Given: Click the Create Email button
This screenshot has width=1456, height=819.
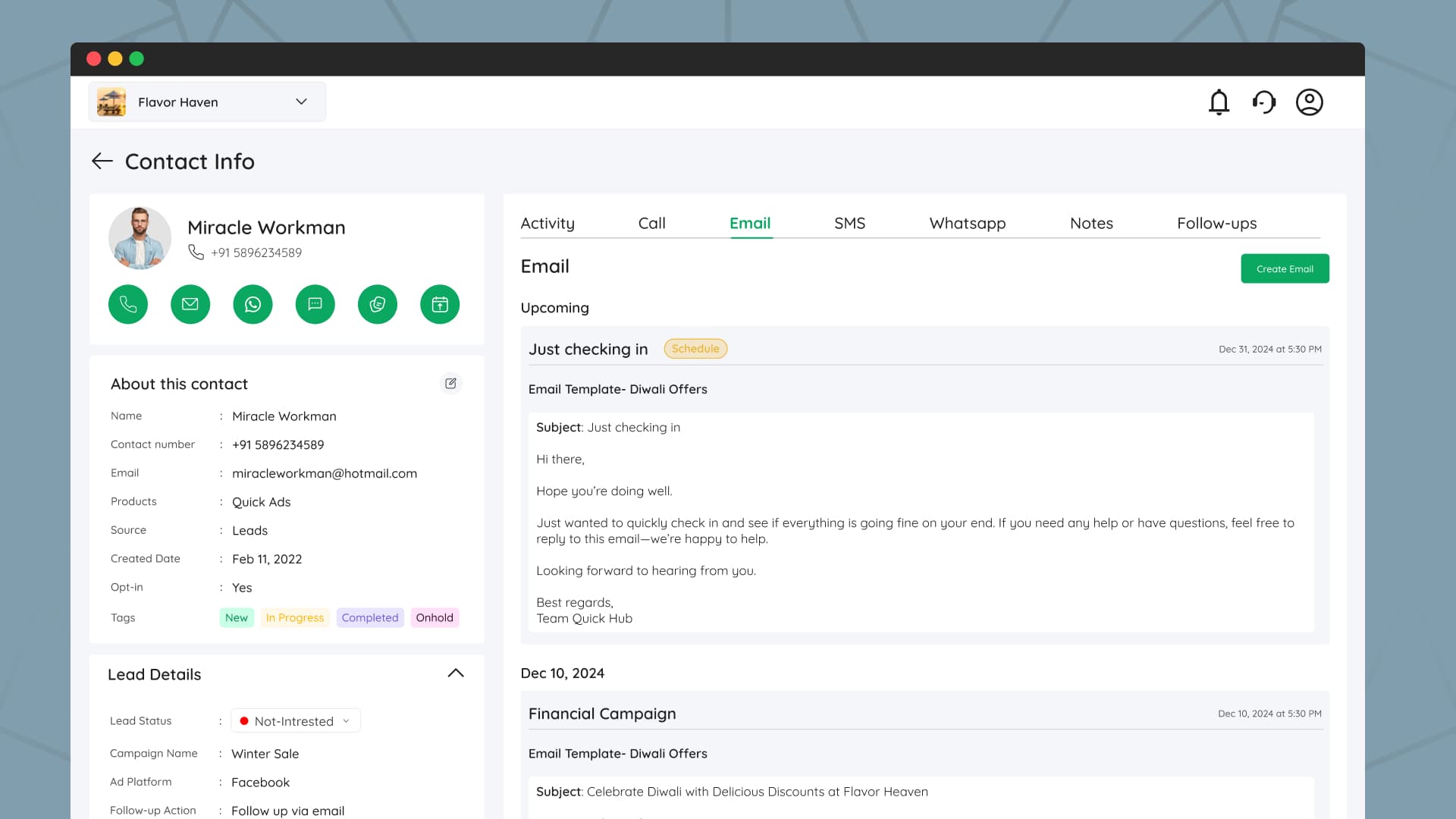Looking at the screenshot, I should 1285,268.
